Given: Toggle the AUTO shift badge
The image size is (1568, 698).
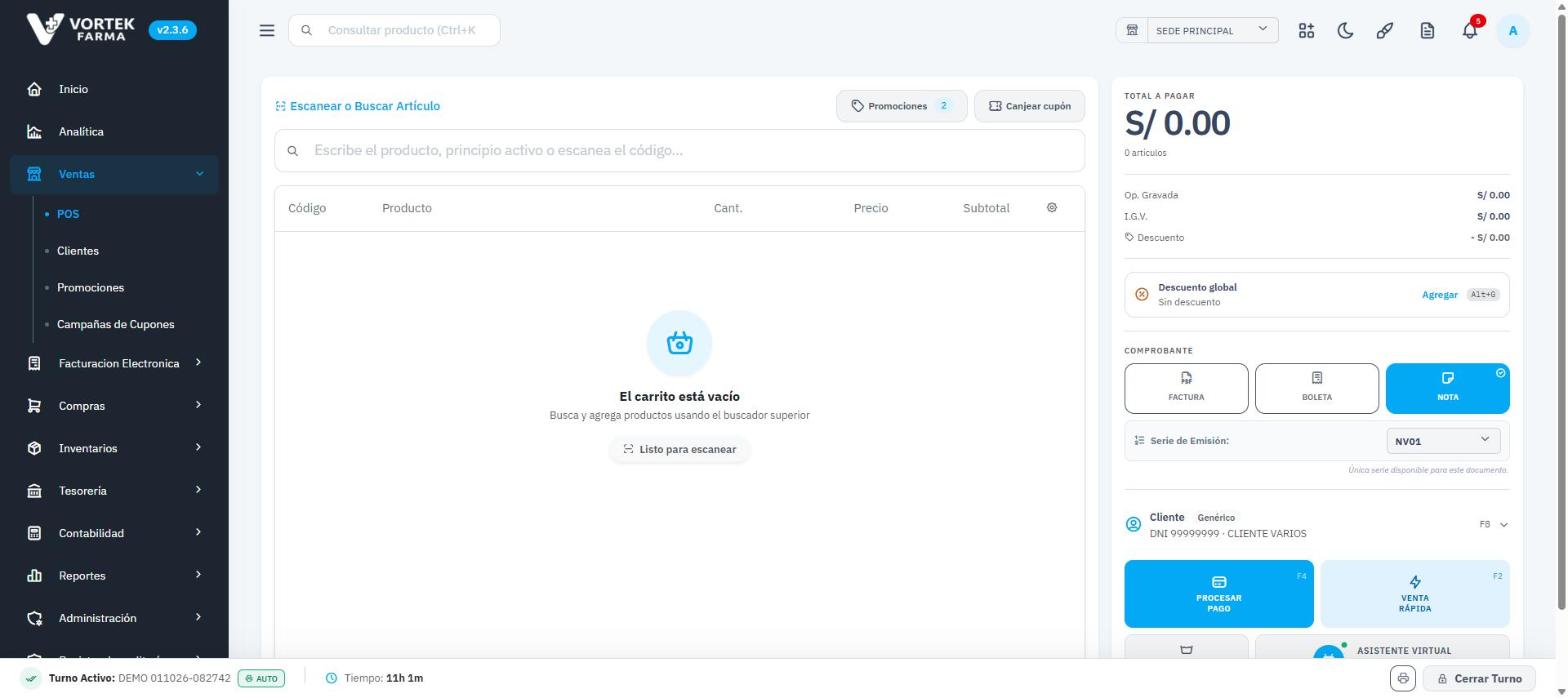Looking at the screenshot, I should click(x=261, y=678).
